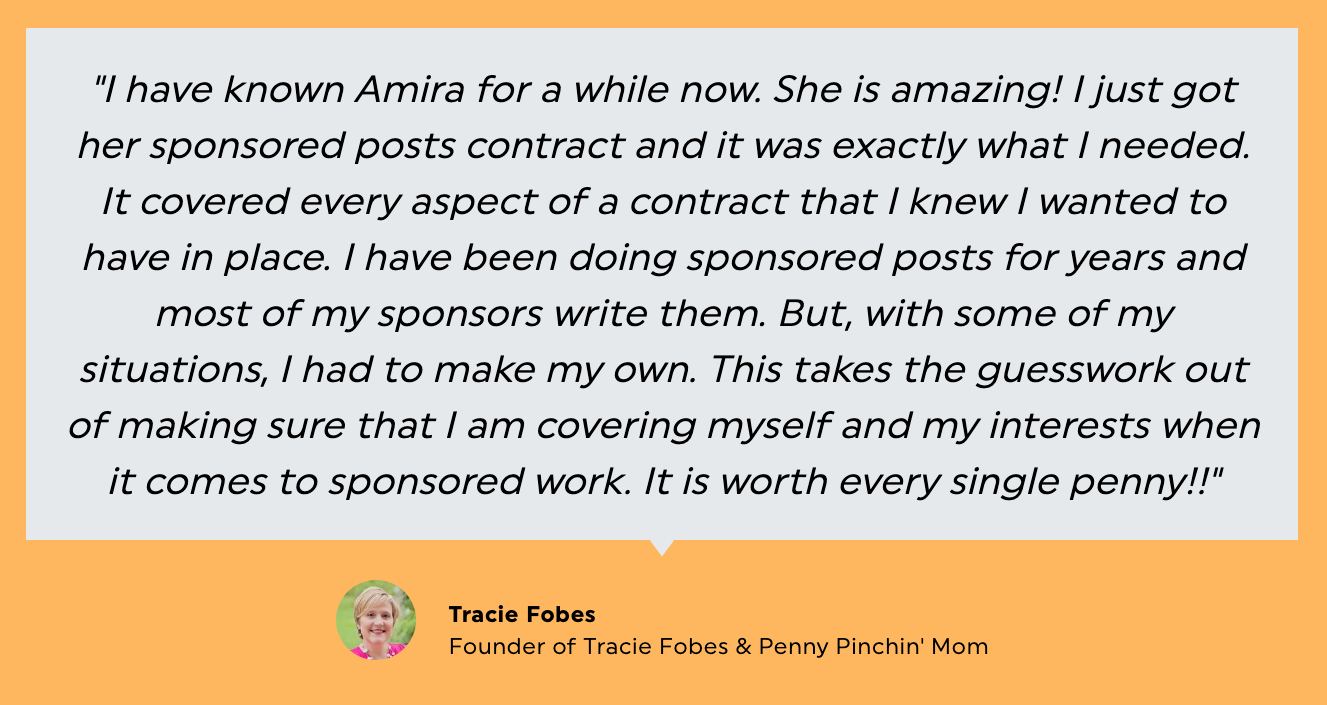Viewport: 1327px width, 705px height.
Task: Click the bold "Tracie Fobes" name
Action: [x=522, y=614]
